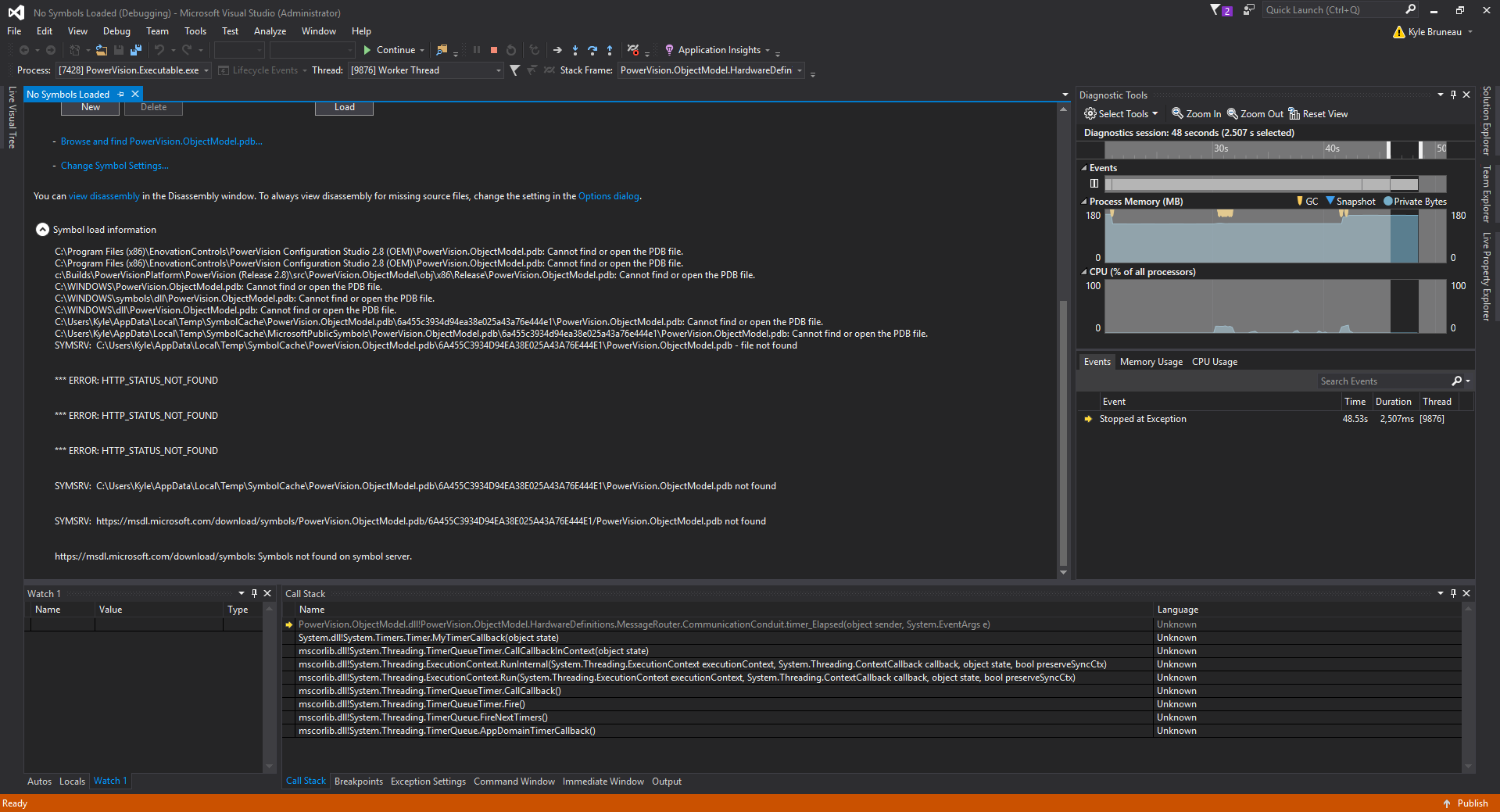Click the Search Events magnifier icon

(x=1457, y=381)
